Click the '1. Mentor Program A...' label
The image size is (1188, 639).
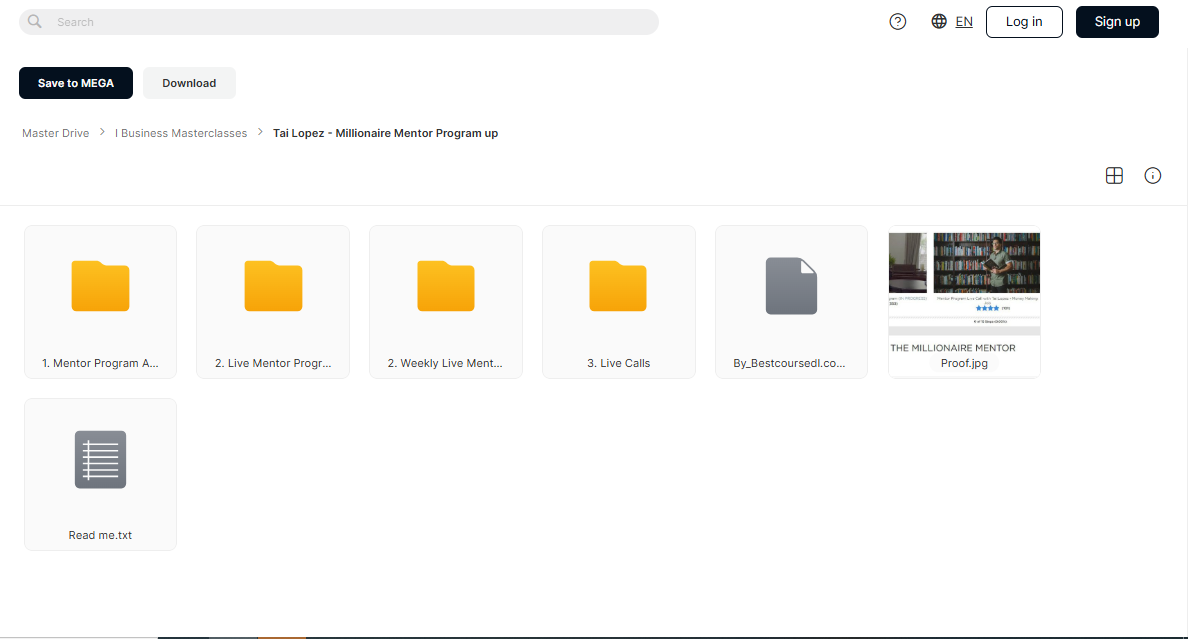click(100, 363)
